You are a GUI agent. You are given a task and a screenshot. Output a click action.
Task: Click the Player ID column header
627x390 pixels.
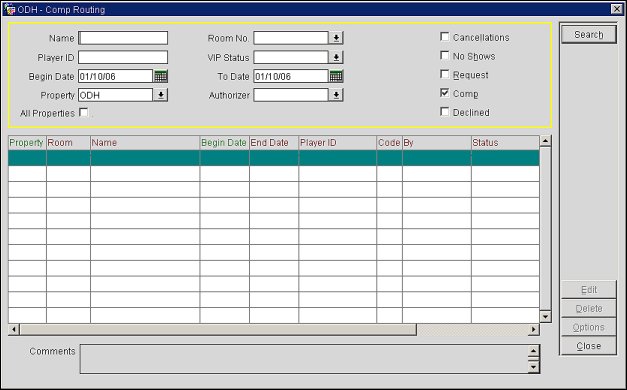tap(337, 143)
